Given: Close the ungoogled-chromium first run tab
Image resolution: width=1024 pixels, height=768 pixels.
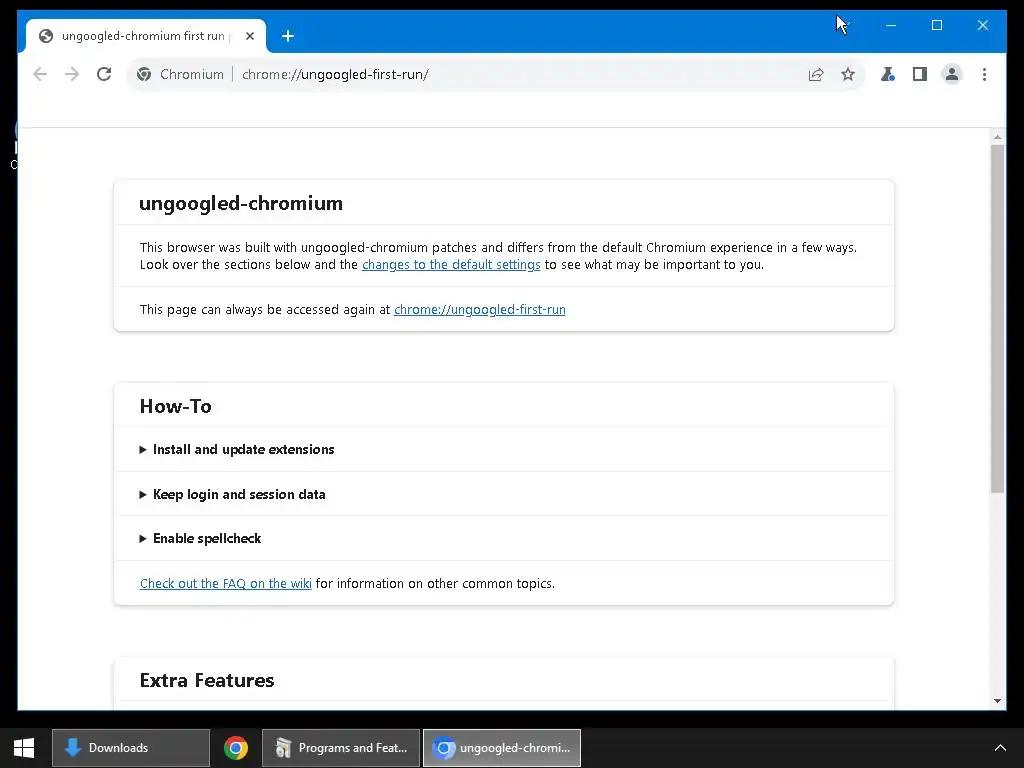Looking at the screenshot, I should 249,36.
